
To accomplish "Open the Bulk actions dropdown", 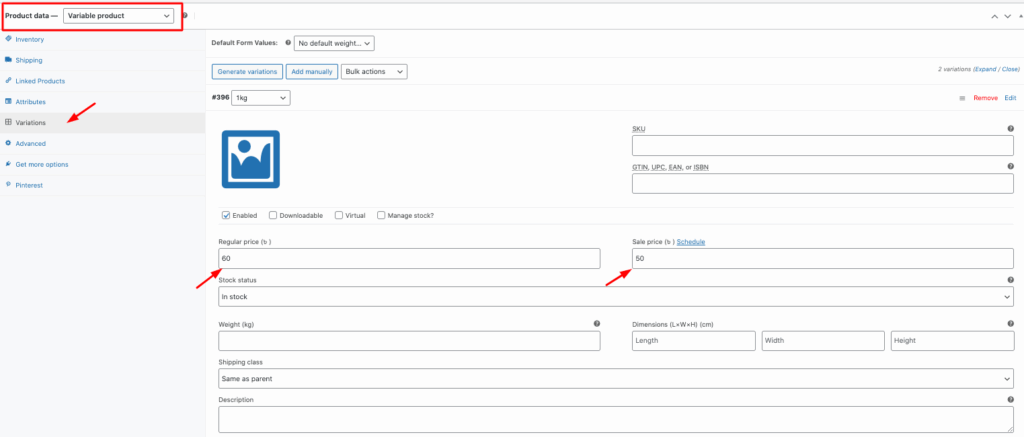I will pos(374,72).
